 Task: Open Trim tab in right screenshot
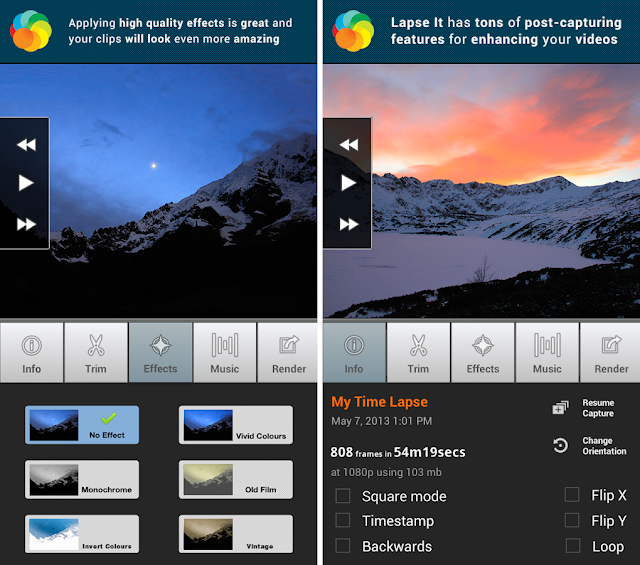click(x=418, y=353)
